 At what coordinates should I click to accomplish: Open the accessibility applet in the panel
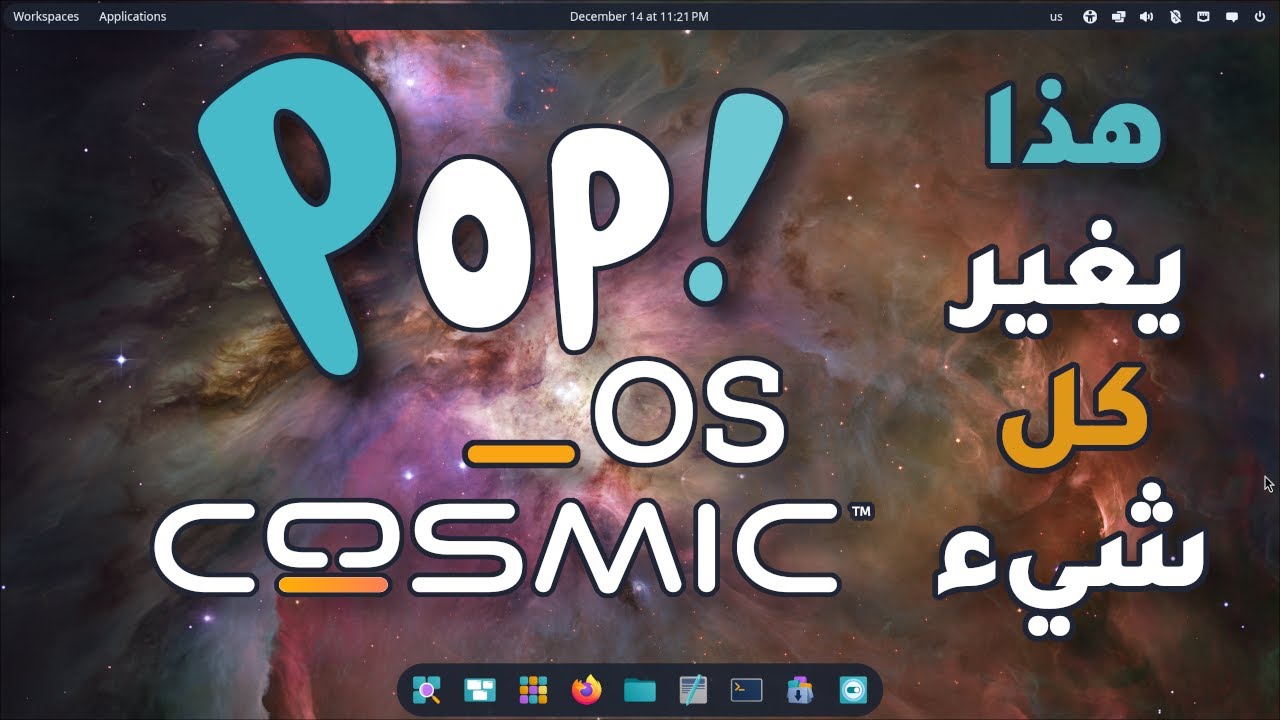(1090, 16)
